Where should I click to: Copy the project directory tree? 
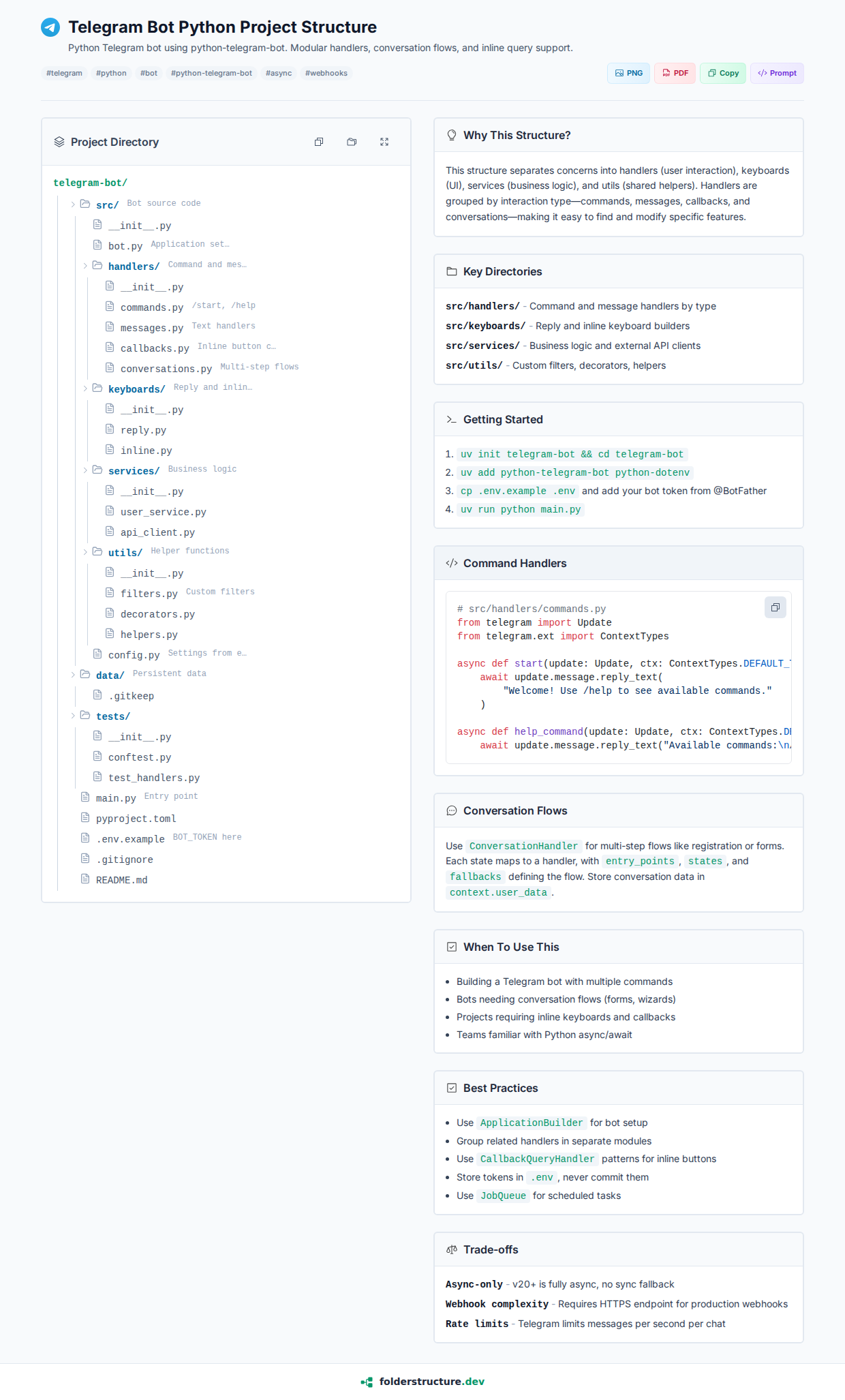[318, 142]
